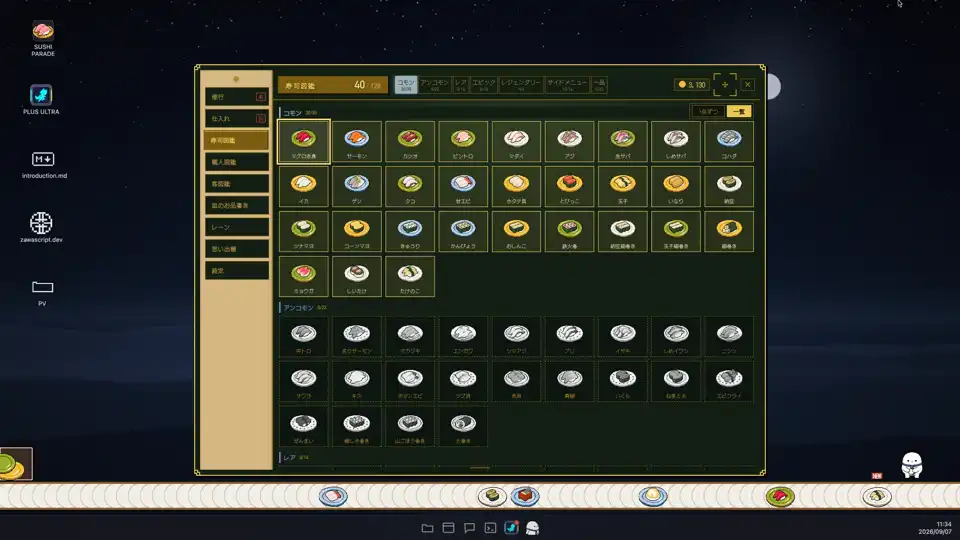Image resolution: width=960 pixels, height=540 pixels.
Task: Select the アジ sushi entry
Action: pos(570,141)
